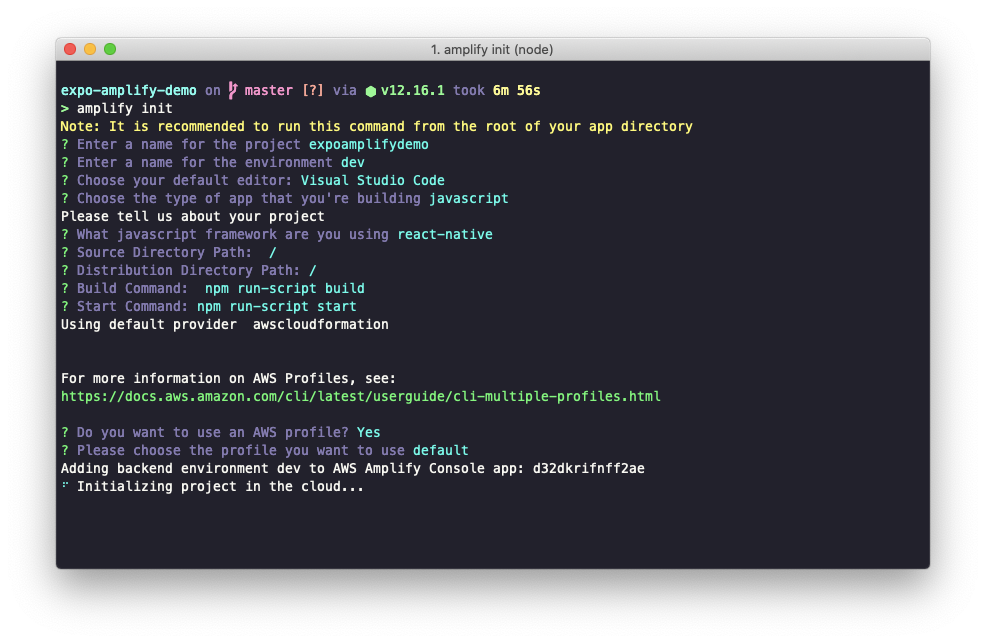
Task: Click the 'Source Directory Path:' prompt
Action: [164, 253]
